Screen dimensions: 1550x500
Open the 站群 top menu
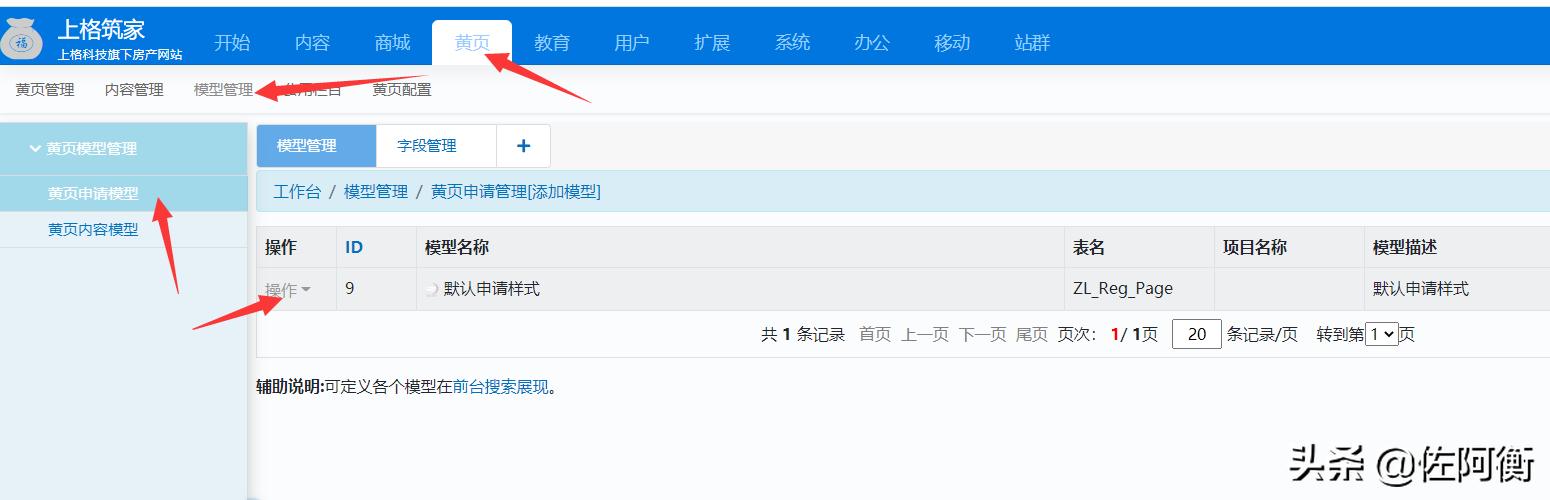tap(1032, 42)
